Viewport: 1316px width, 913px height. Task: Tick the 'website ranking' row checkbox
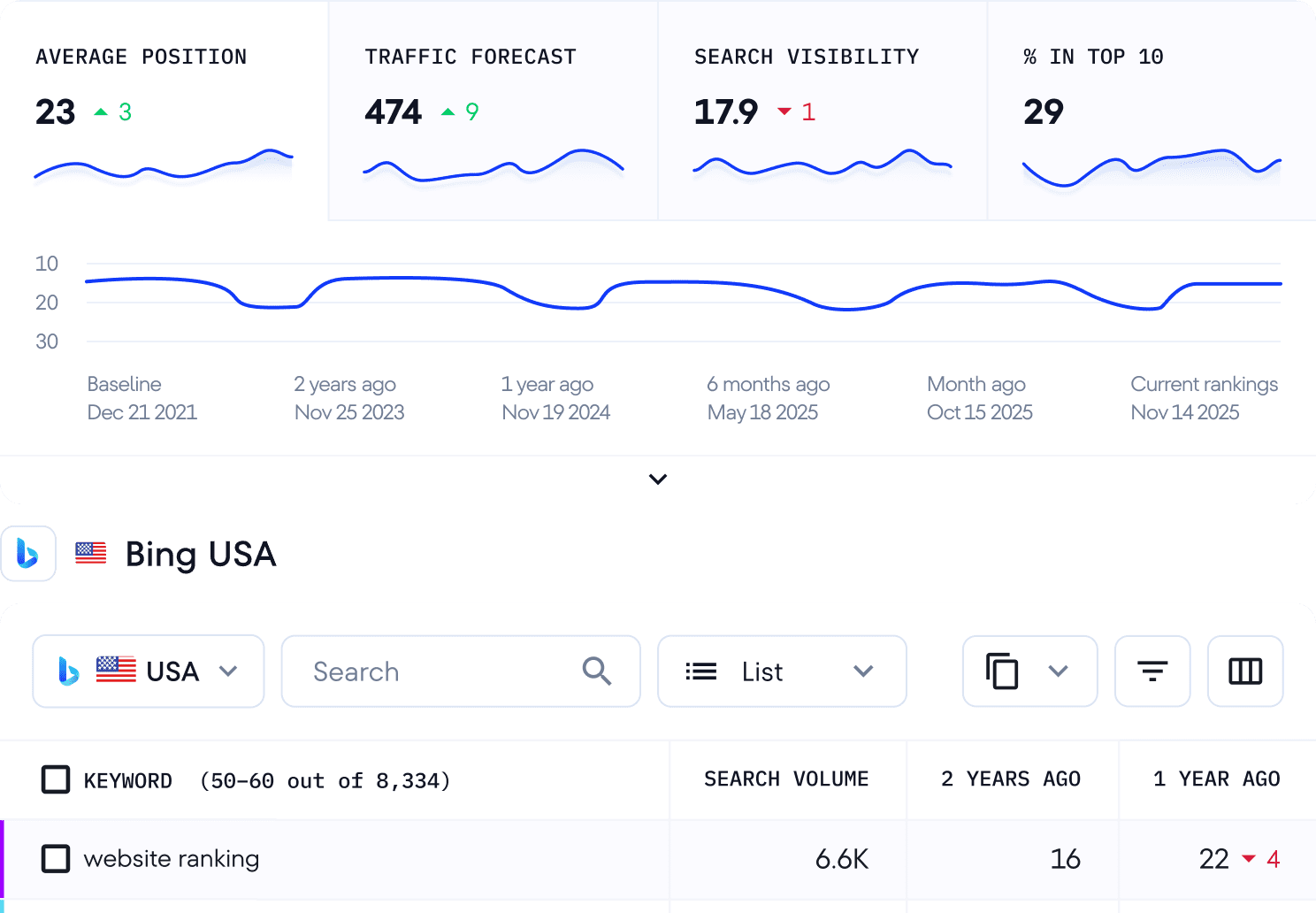click(x=56, y=859)
